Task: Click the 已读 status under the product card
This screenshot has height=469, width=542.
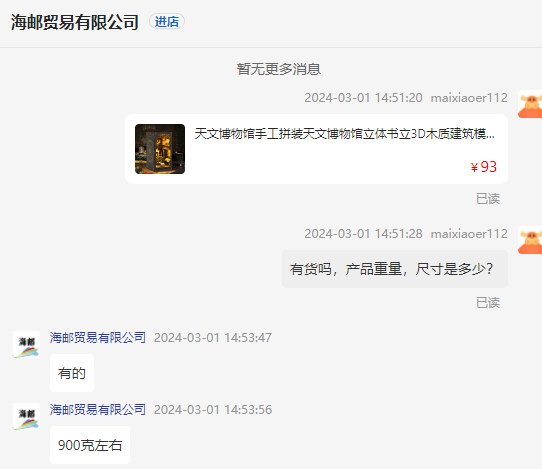Action: 488,198
